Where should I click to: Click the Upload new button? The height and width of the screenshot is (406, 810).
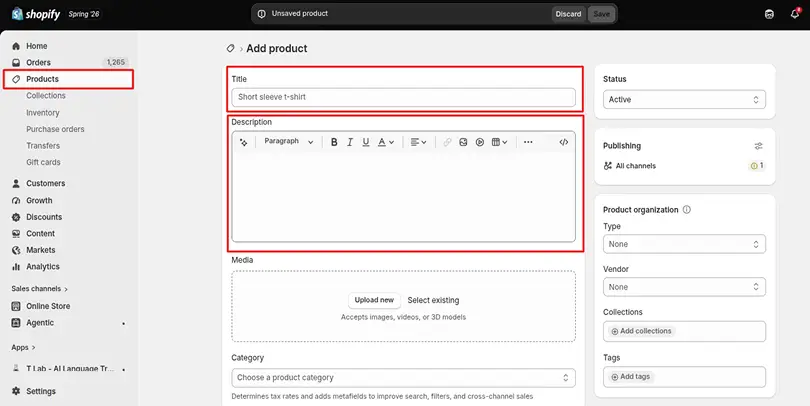[374, 300]
